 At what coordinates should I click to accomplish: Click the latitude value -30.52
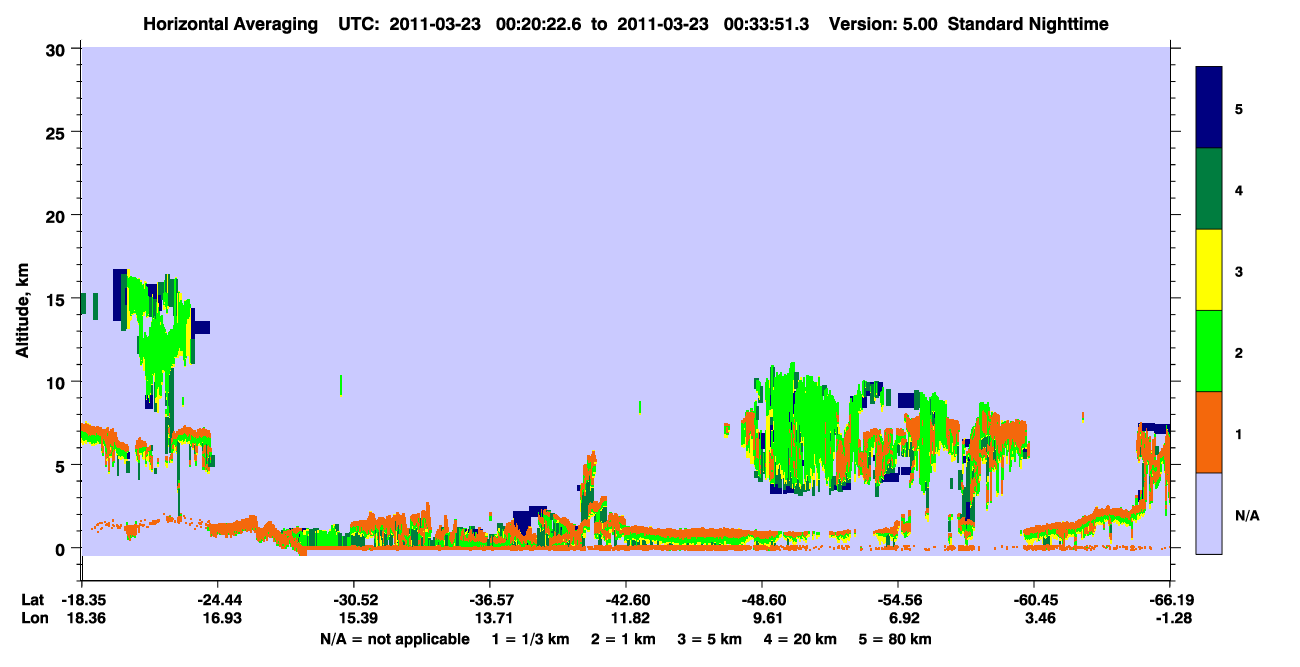[x=353, y=600]
